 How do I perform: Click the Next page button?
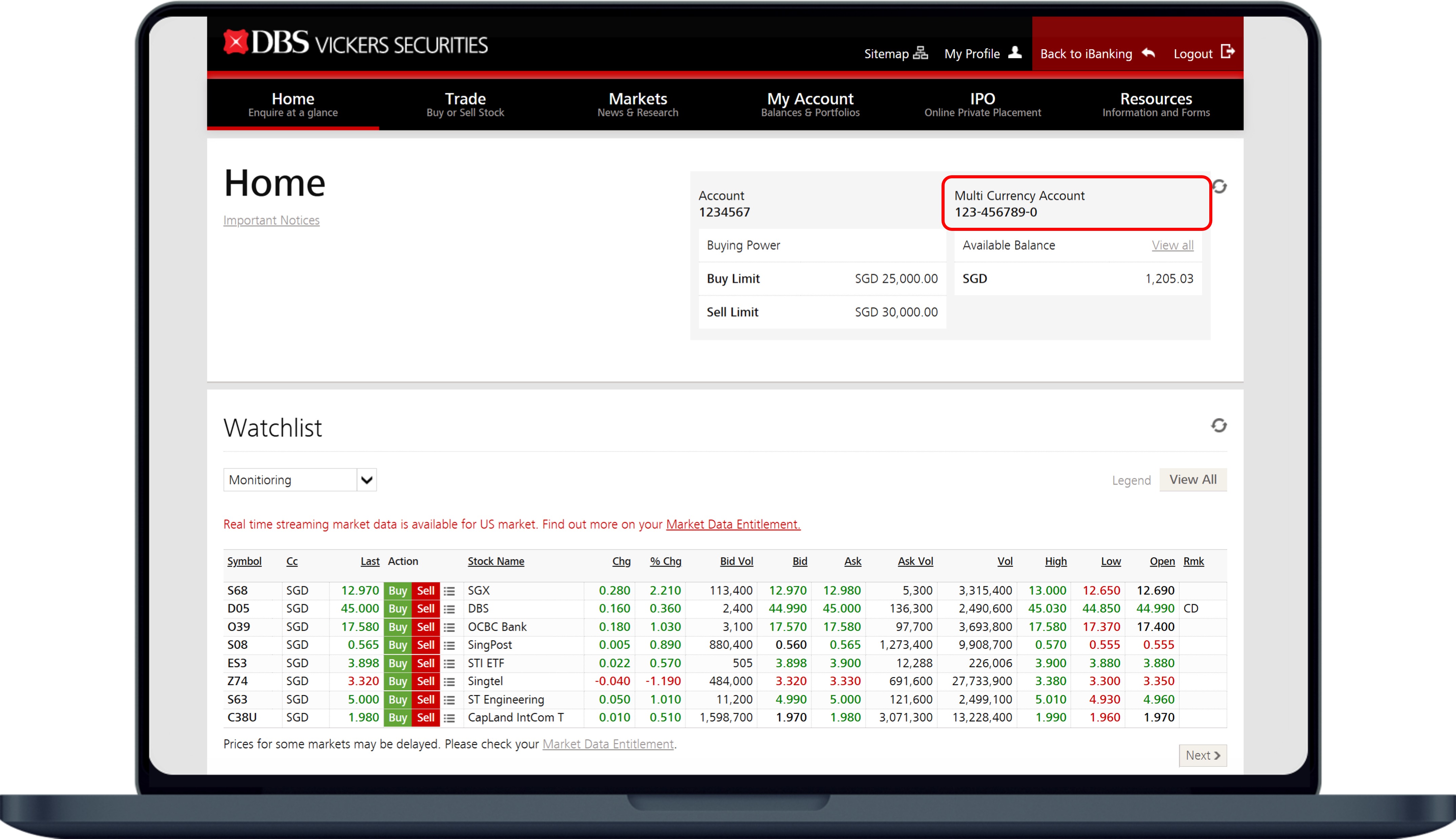click(1202, 756)
